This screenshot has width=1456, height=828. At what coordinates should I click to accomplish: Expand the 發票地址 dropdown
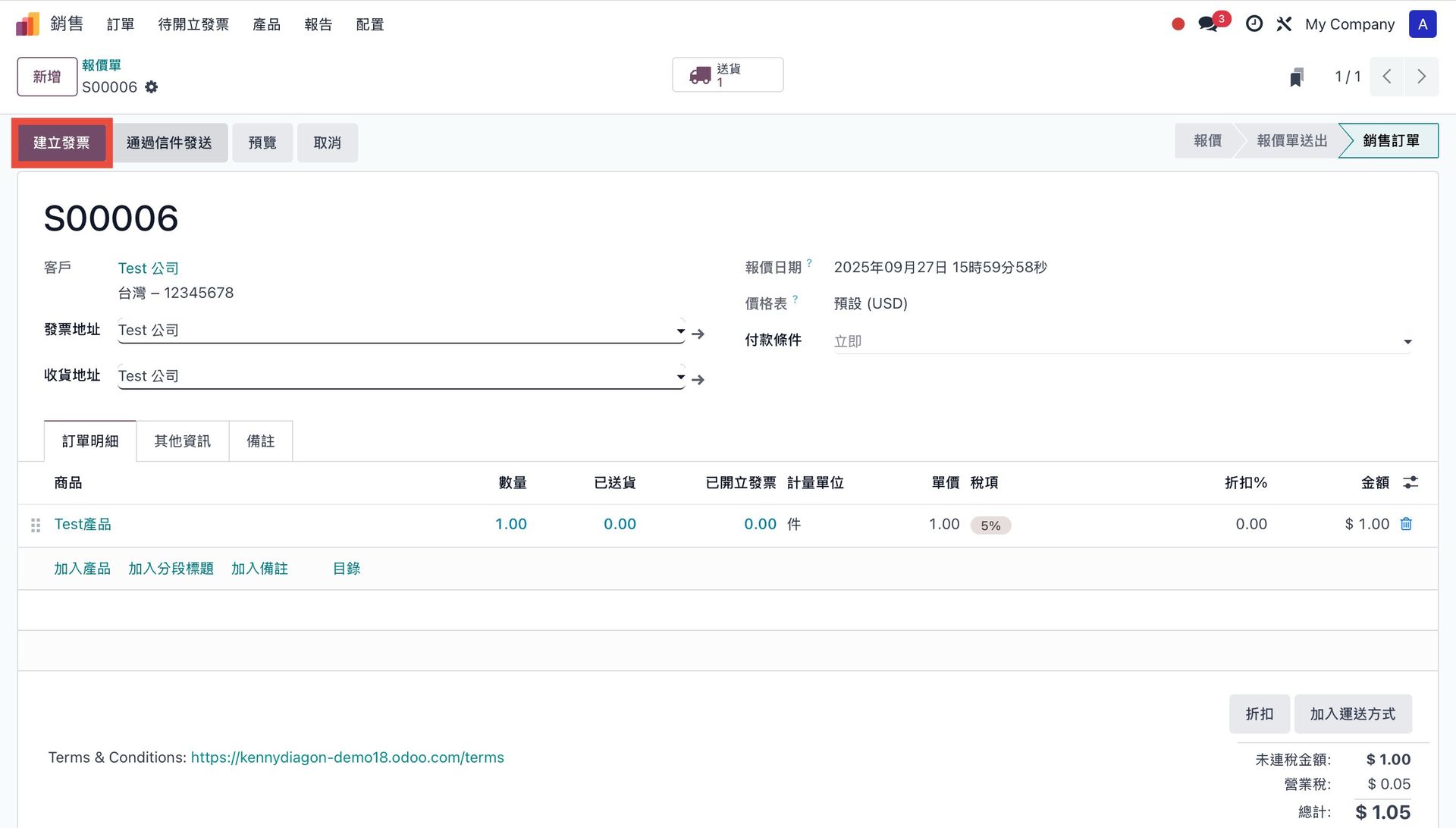point(680,331)
